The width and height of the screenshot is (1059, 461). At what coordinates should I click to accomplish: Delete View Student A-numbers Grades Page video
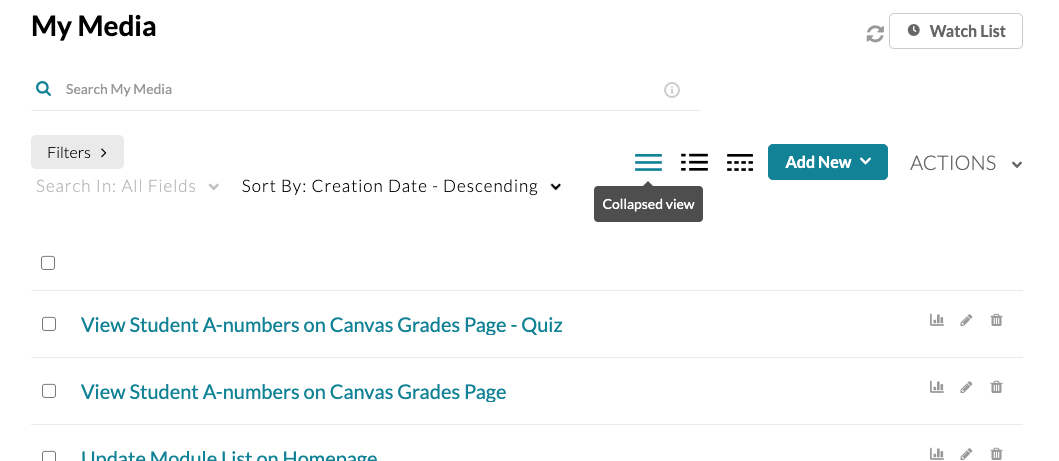pyautogui.click(x=996, y=387)
